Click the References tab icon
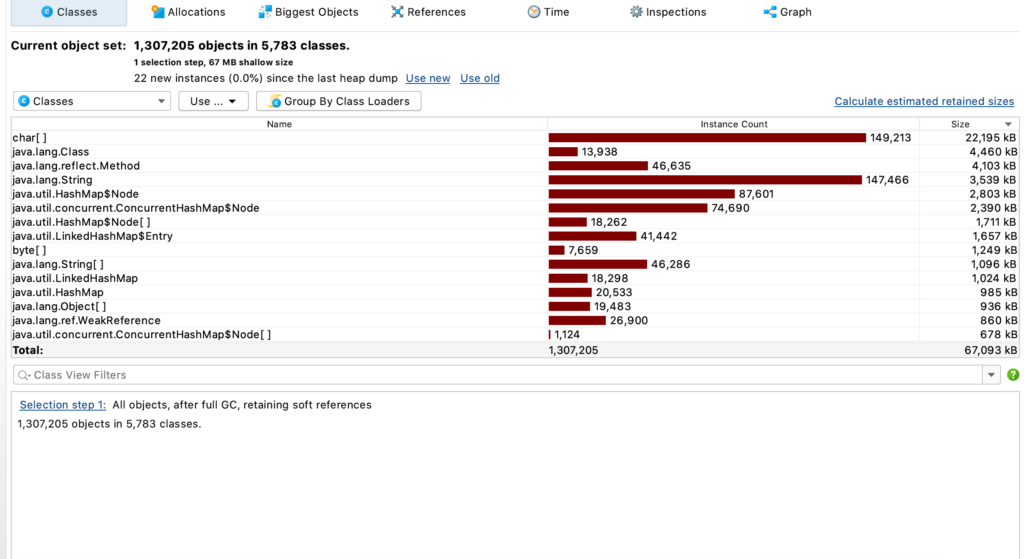 pos(398,12)
